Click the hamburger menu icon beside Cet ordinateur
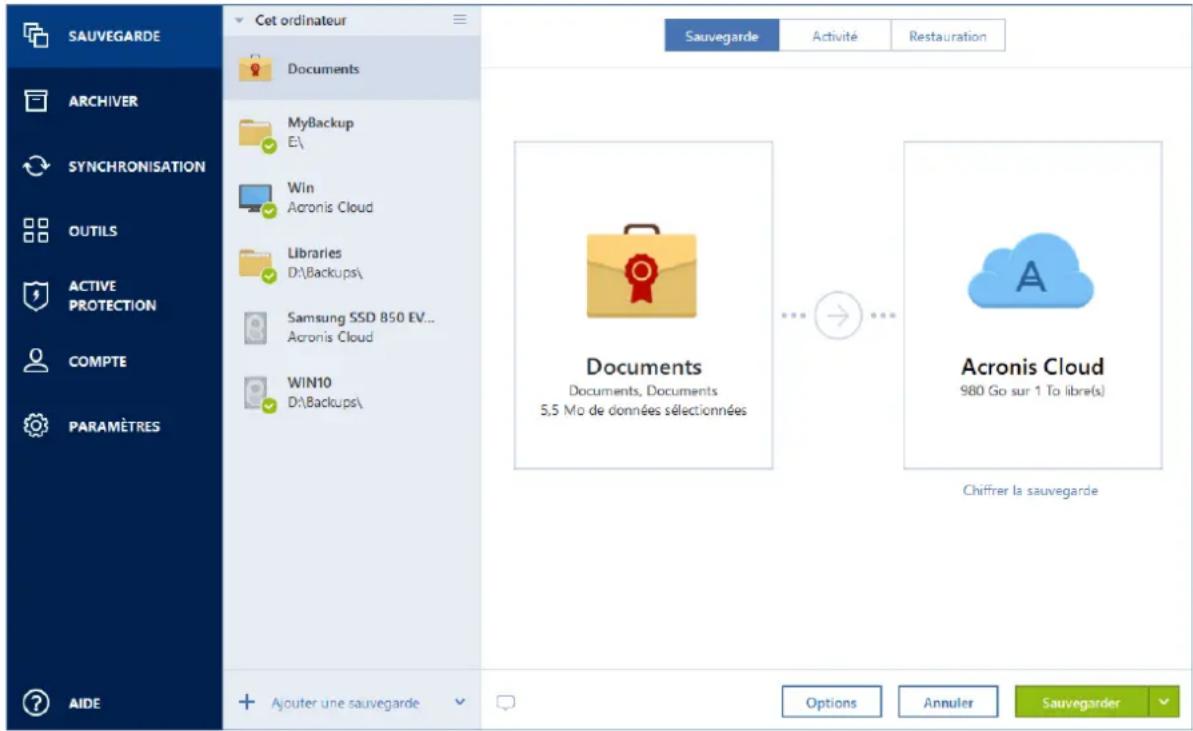The image size is (1193, 731). click(x=460, y=19)
